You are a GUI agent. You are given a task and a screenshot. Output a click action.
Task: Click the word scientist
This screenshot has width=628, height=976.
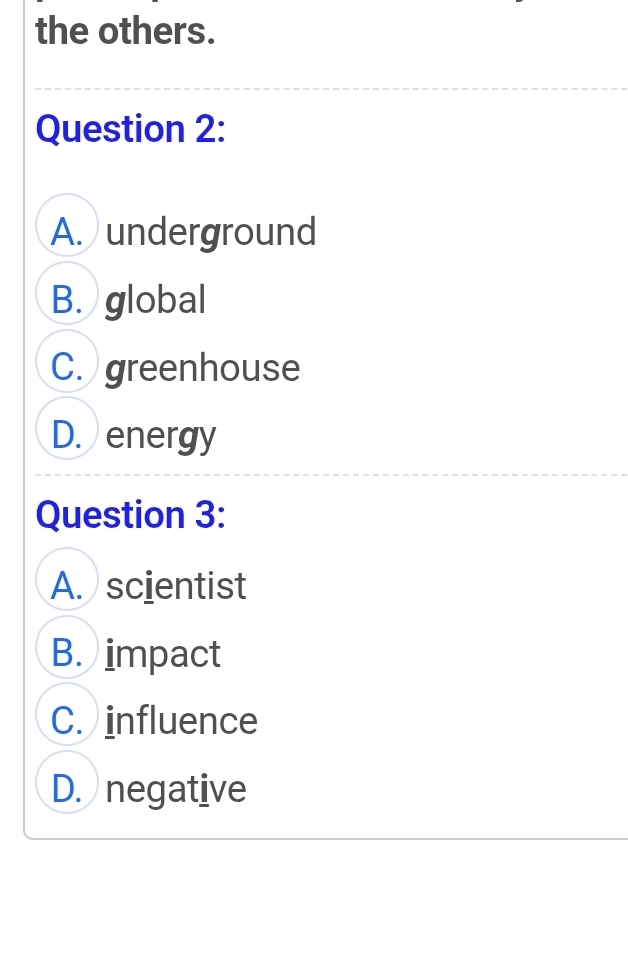(176, 586)
